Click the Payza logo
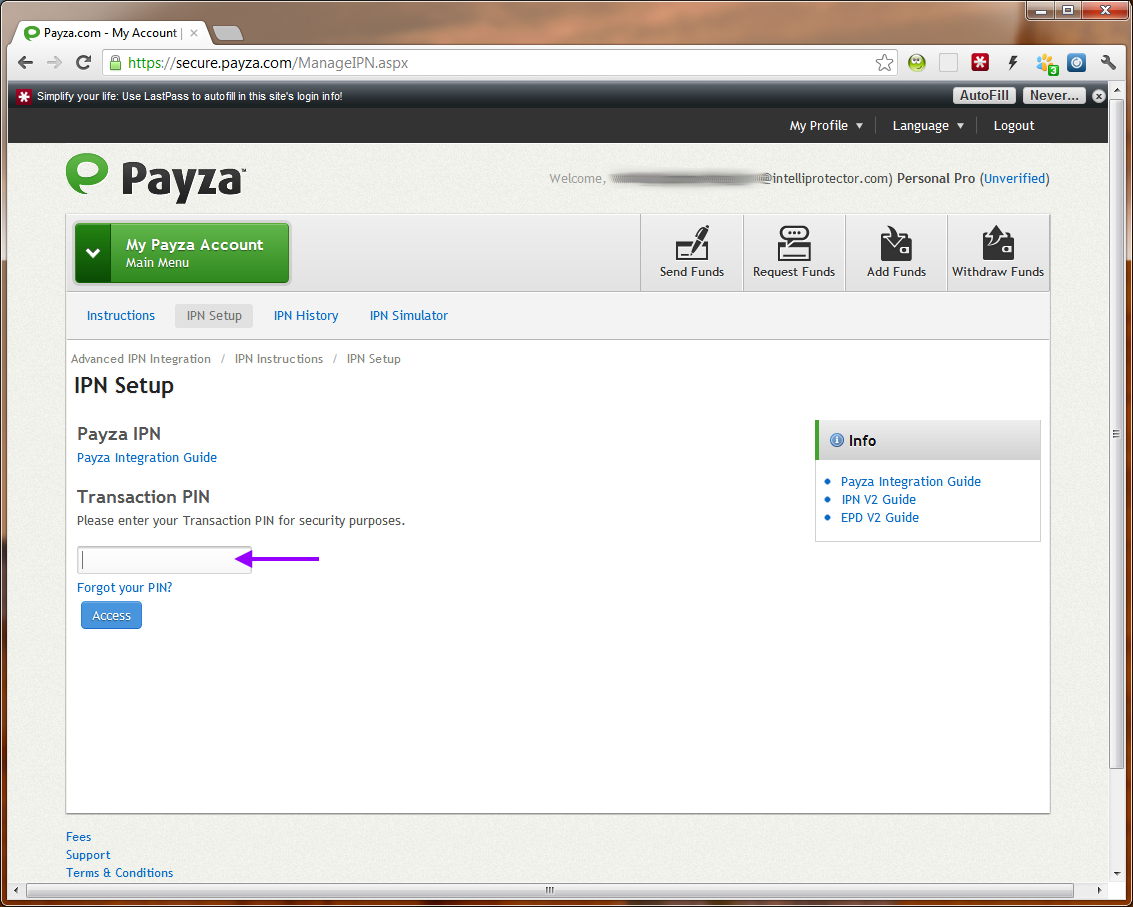 point(156,178)
